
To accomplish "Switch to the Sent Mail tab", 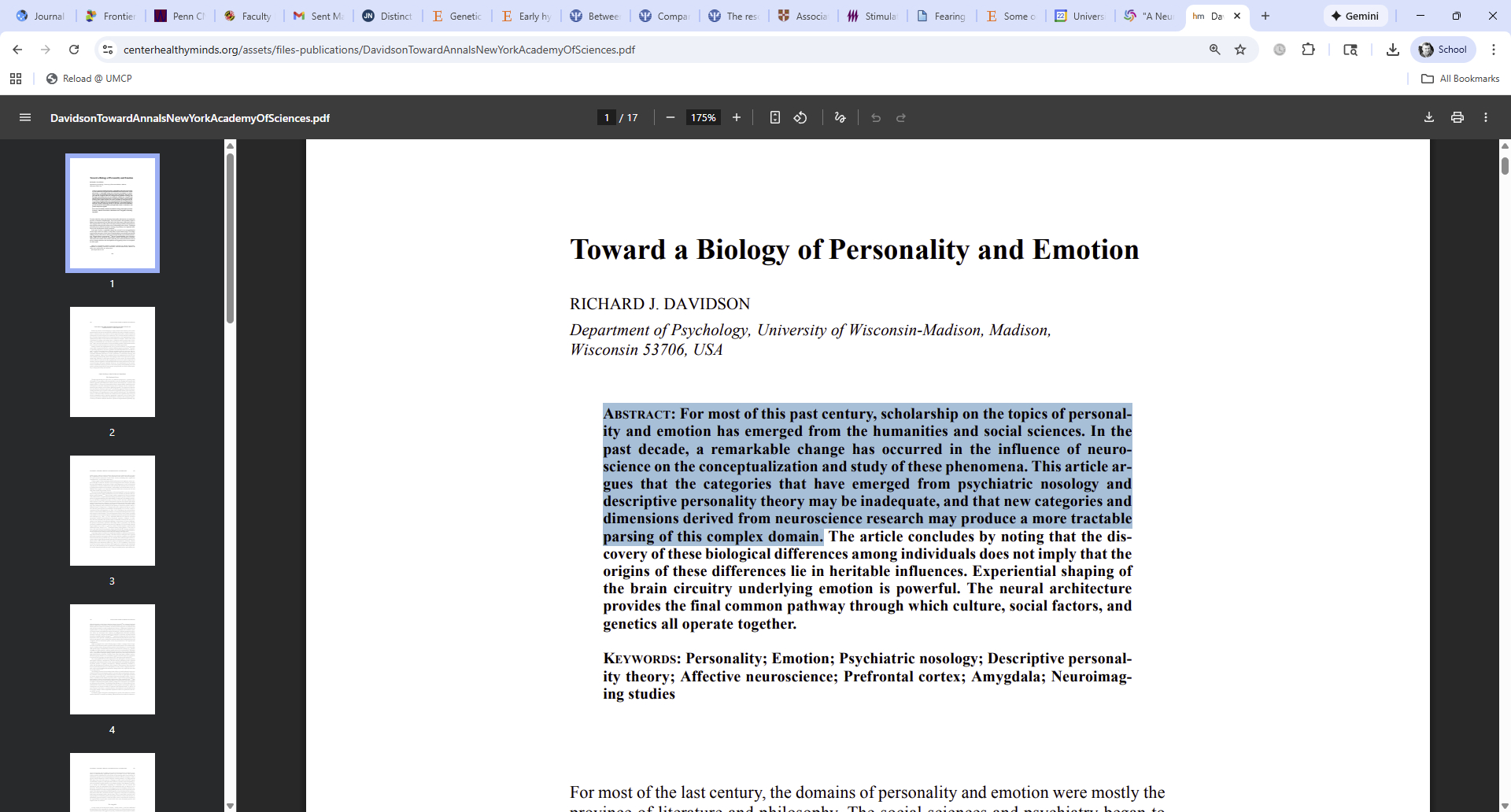I will coord(319,16).
